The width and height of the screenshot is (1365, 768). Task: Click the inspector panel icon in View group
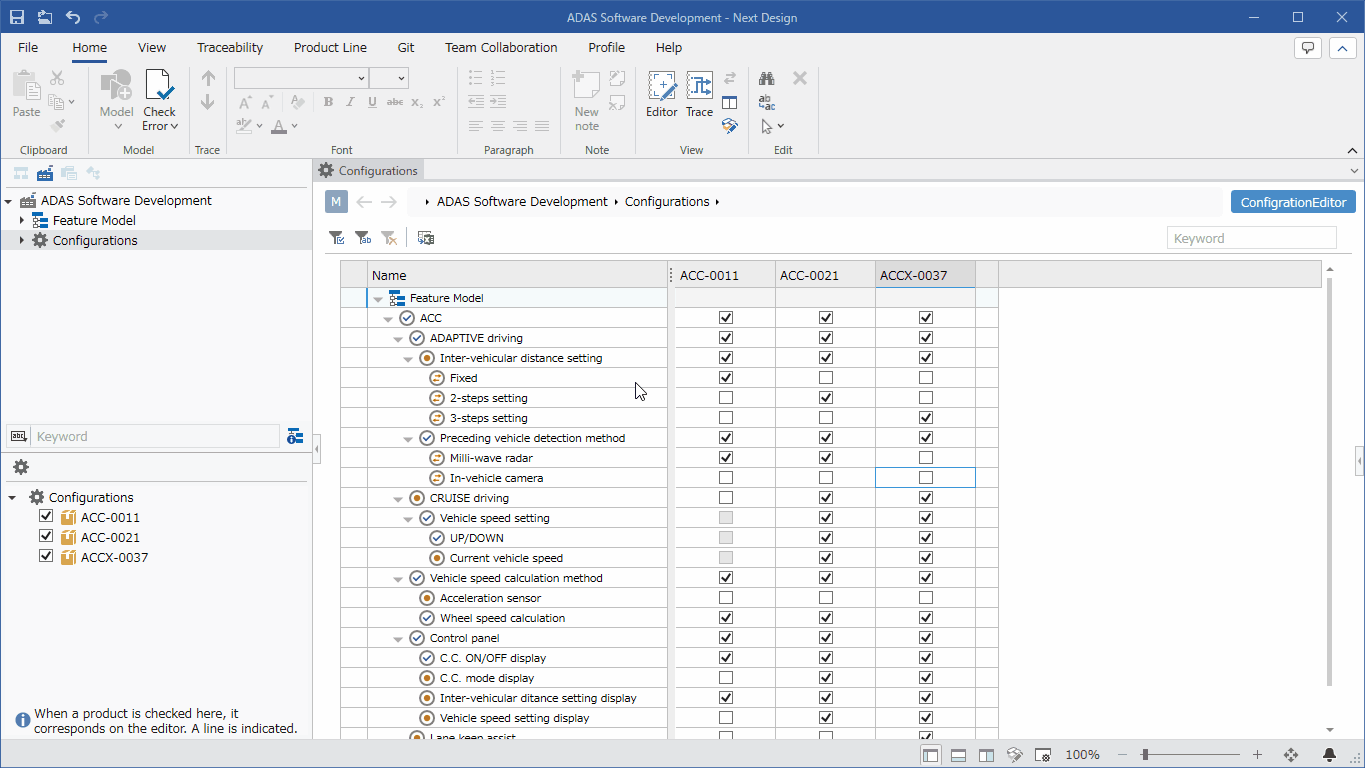click(x=730, y=102)
